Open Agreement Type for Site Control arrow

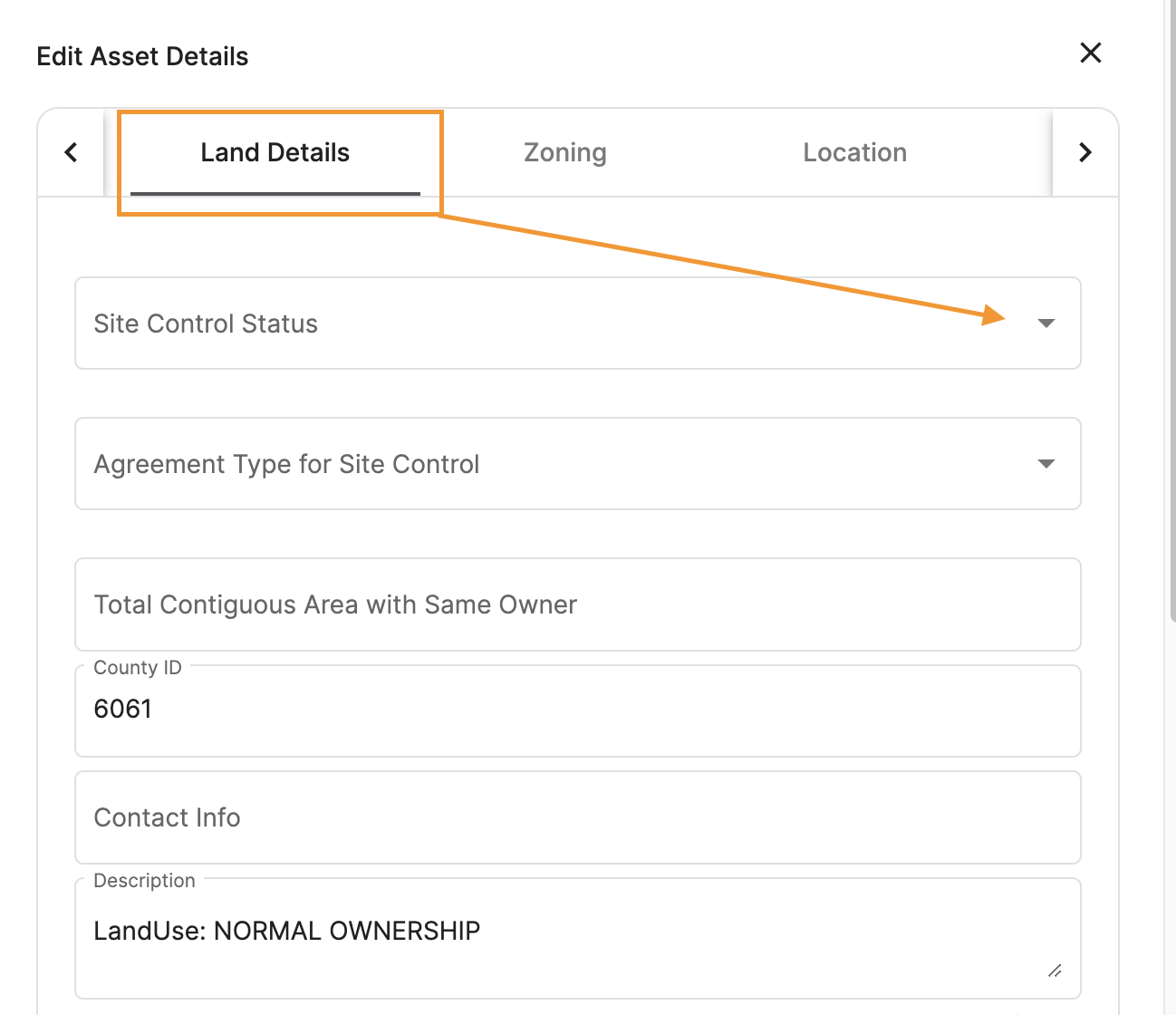[x=1046, y=464]
